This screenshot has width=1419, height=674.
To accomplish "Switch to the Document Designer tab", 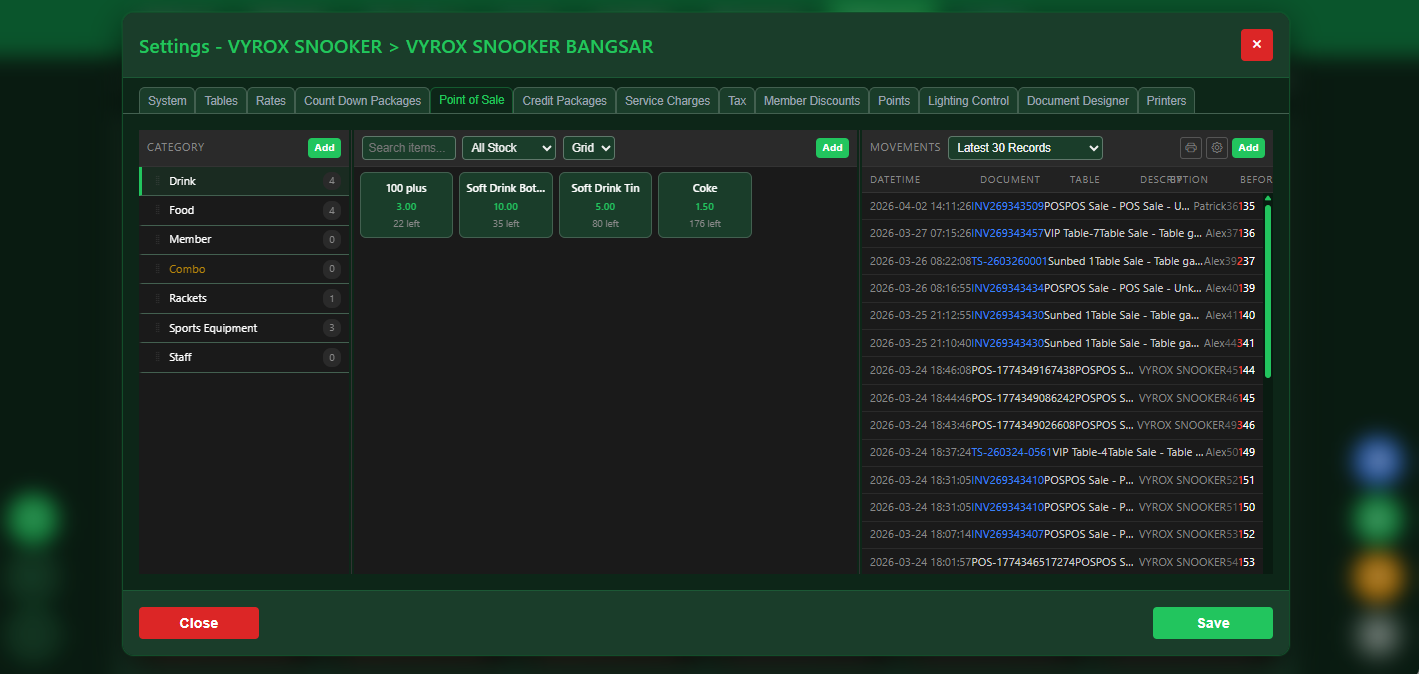I will point(1077,100).
